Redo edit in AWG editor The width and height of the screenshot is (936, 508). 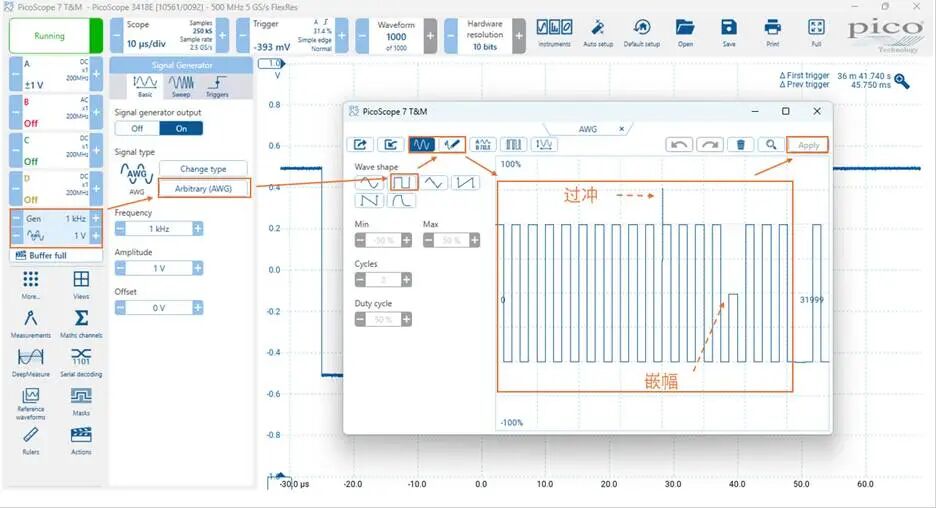tap(710, 144)
